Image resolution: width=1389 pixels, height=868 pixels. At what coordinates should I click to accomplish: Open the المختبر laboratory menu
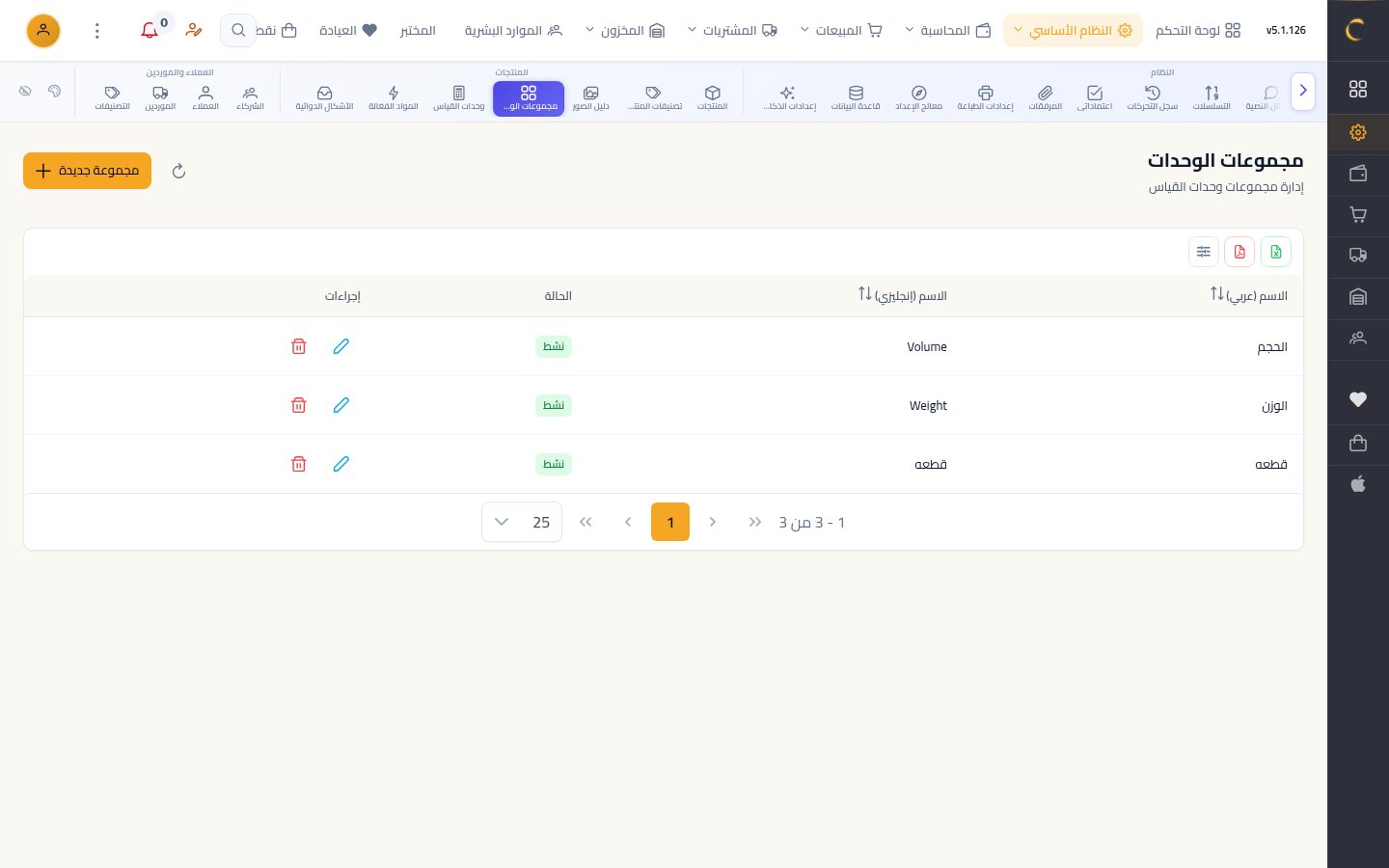click(x=418, y=31)
